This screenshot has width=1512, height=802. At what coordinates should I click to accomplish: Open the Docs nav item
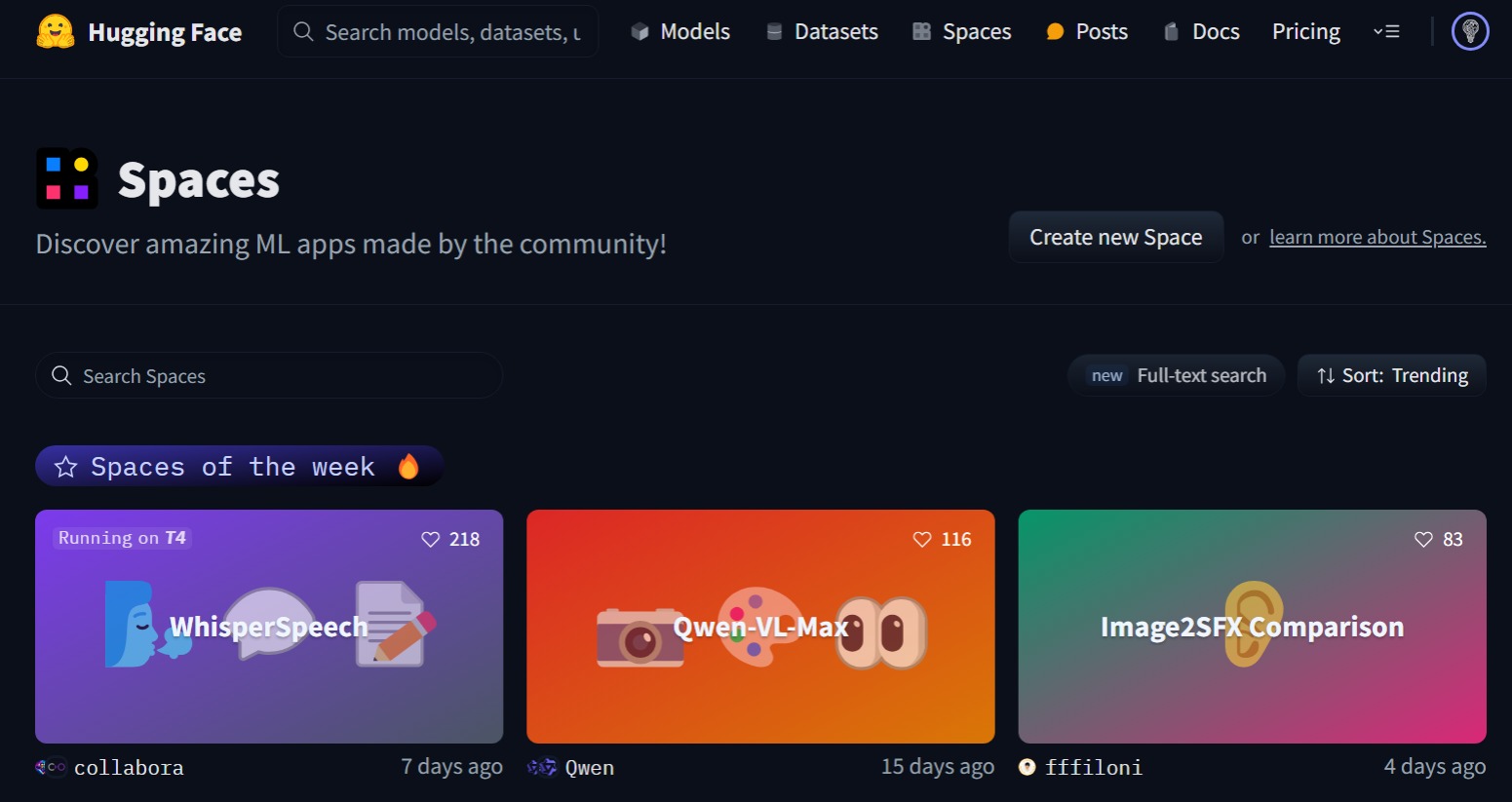(x=1201, y=32)
